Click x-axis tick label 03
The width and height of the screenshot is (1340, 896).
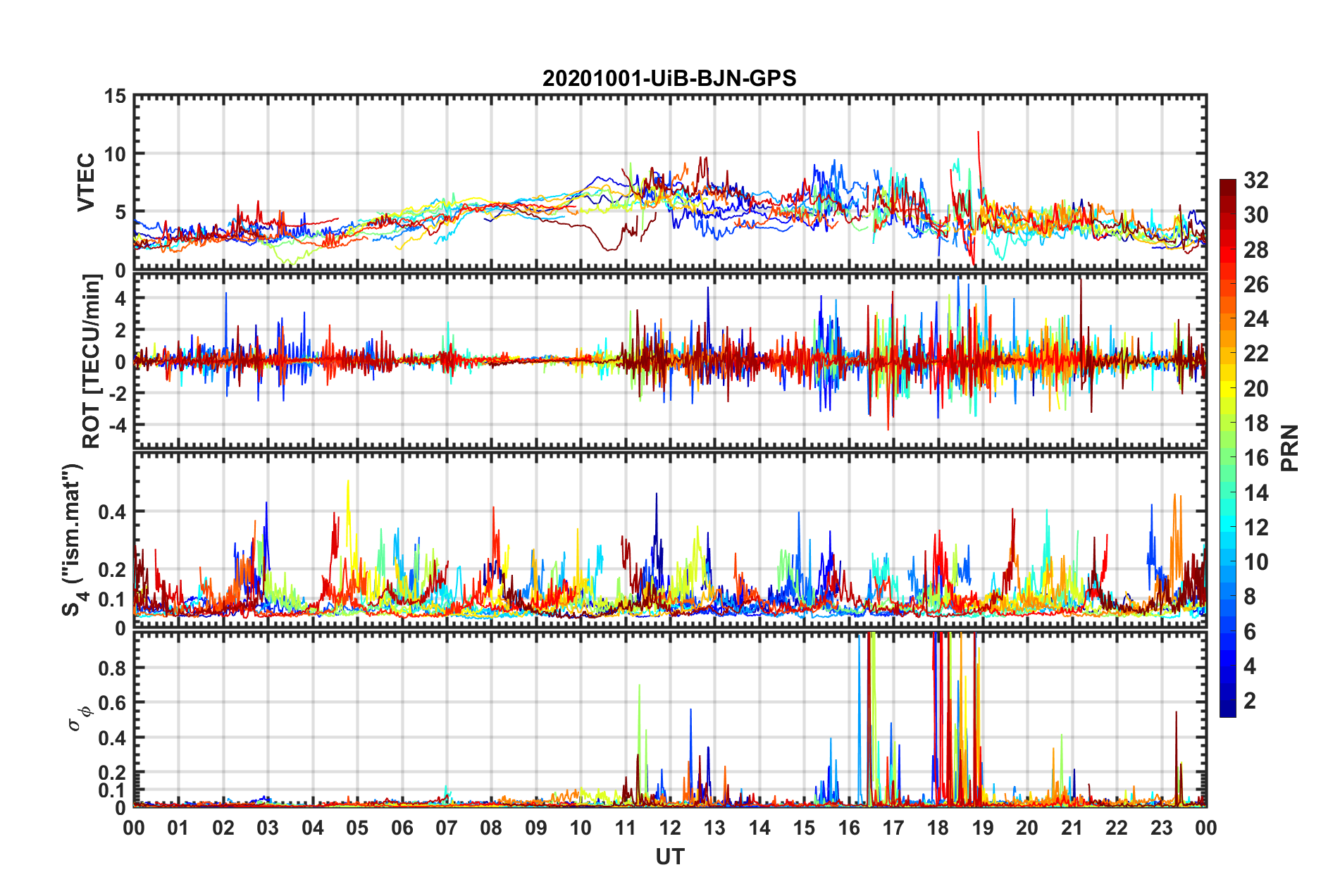268,828
